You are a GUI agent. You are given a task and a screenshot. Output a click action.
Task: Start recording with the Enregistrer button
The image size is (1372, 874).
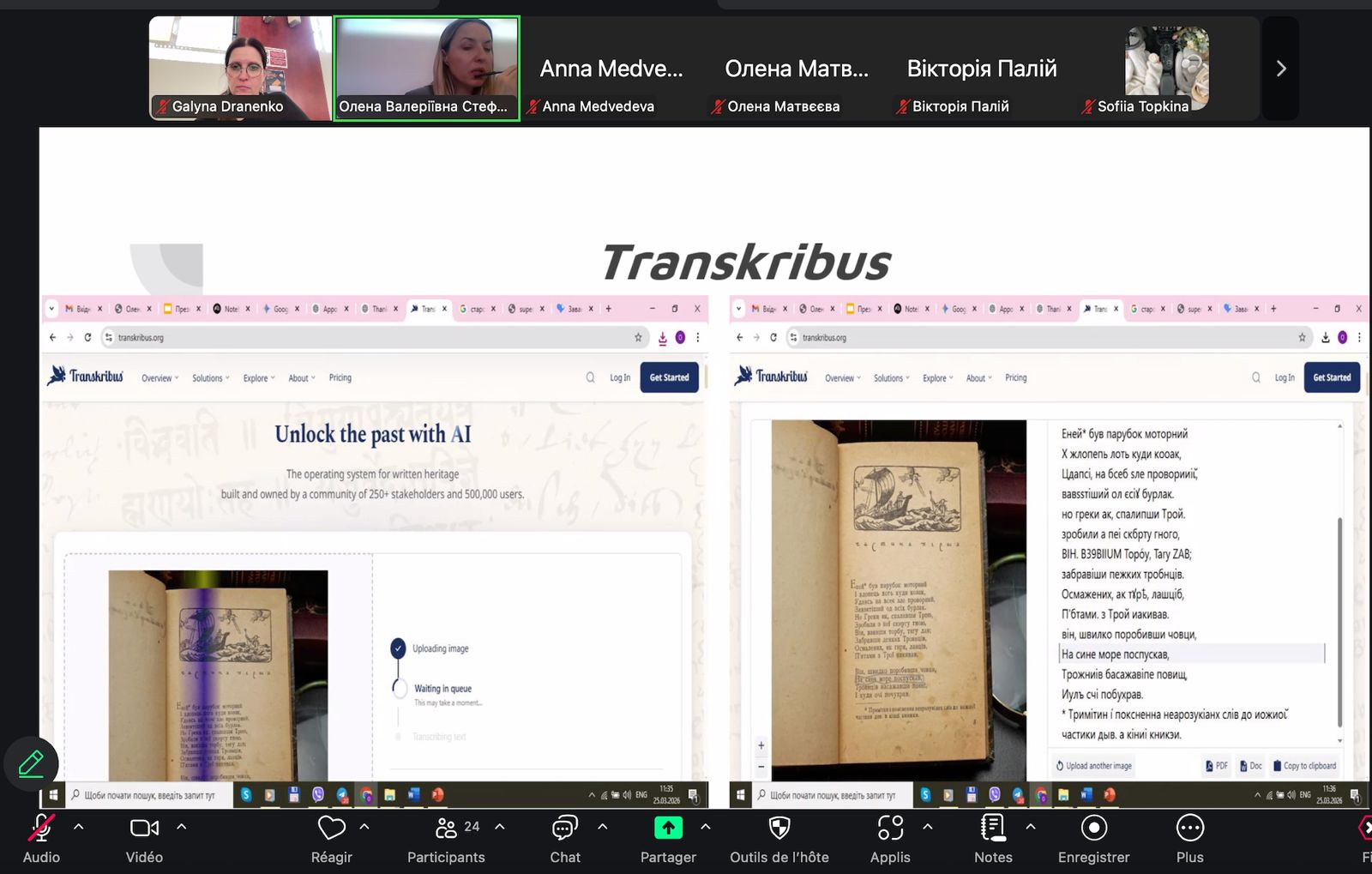click(x=1093, y=829)
